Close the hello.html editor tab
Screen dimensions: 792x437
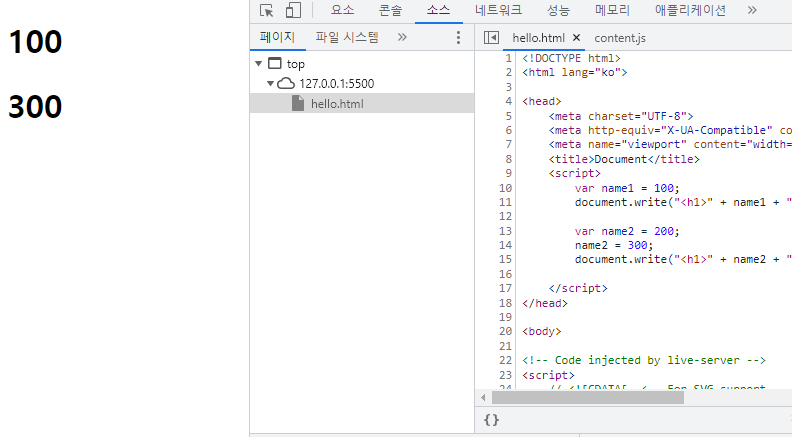[x=576, y=38]
